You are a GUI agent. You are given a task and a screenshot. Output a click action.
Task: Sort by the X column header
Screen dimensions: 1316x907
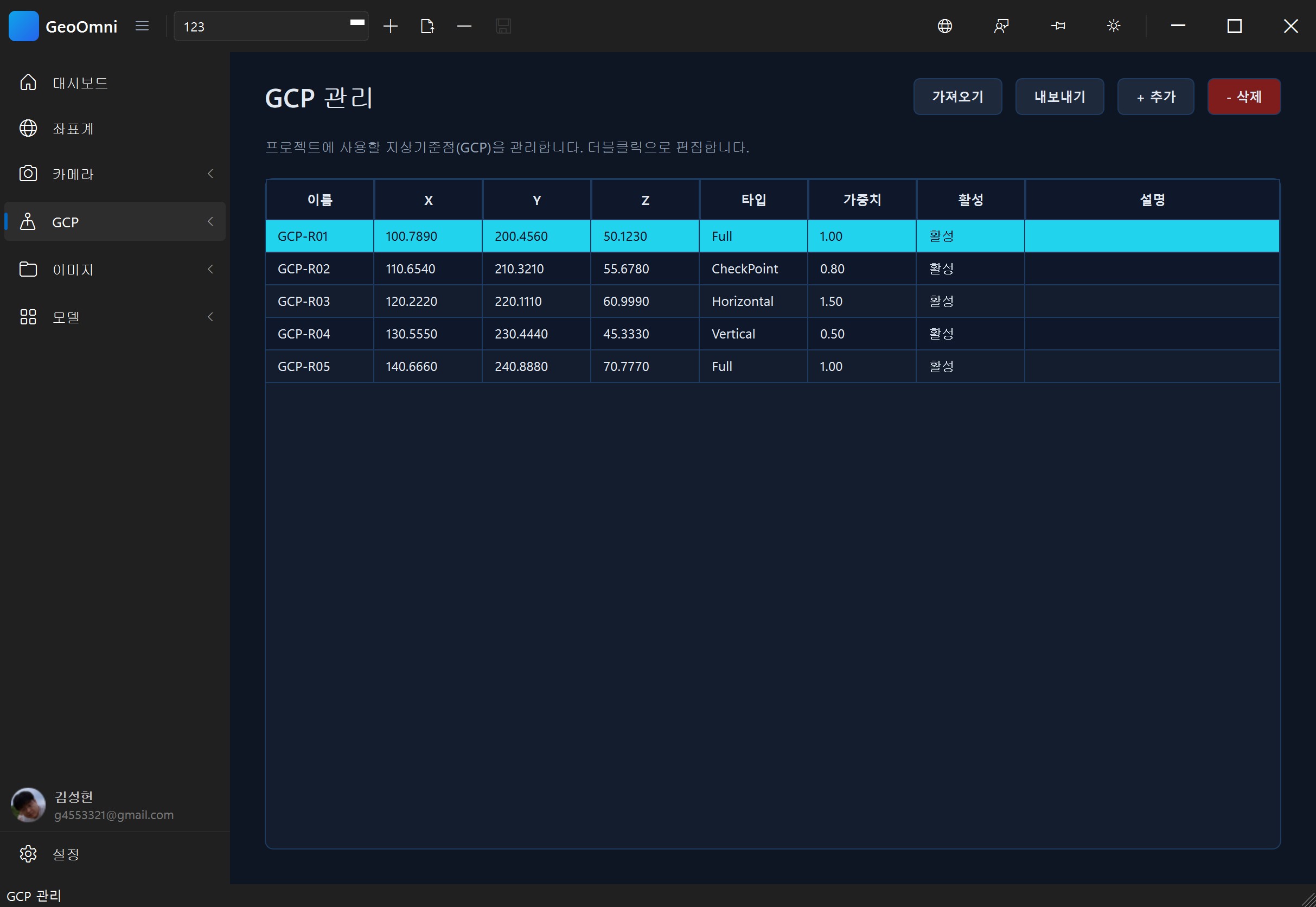[x=429, y=200]
